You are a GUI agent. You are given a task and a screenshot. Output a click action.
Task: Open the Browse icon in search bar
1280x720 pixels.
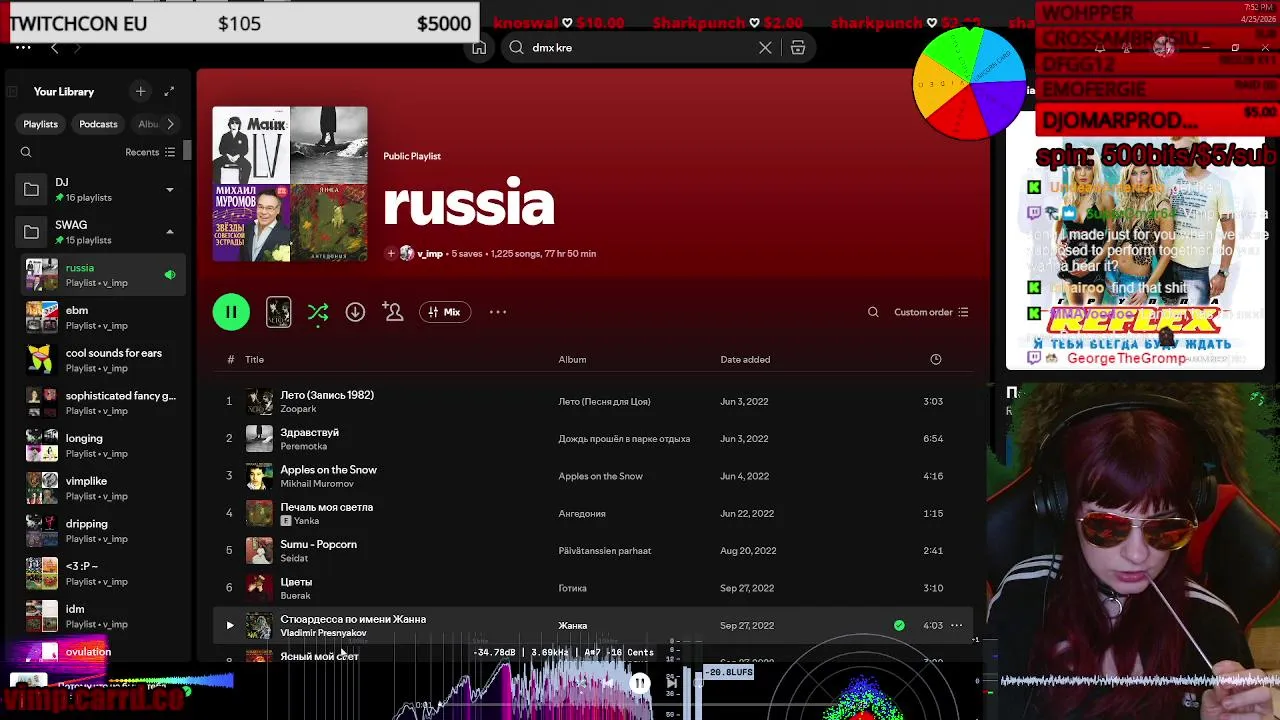click(798, 47)
